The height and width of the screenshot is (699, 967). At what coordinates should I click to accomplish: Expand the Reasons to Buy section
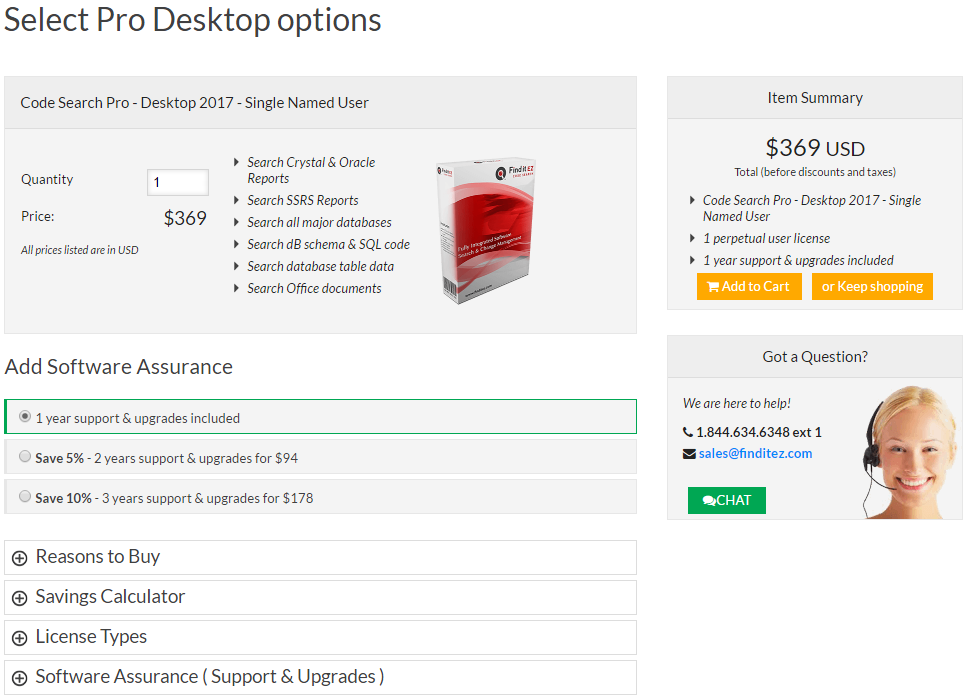click(98, 557)
